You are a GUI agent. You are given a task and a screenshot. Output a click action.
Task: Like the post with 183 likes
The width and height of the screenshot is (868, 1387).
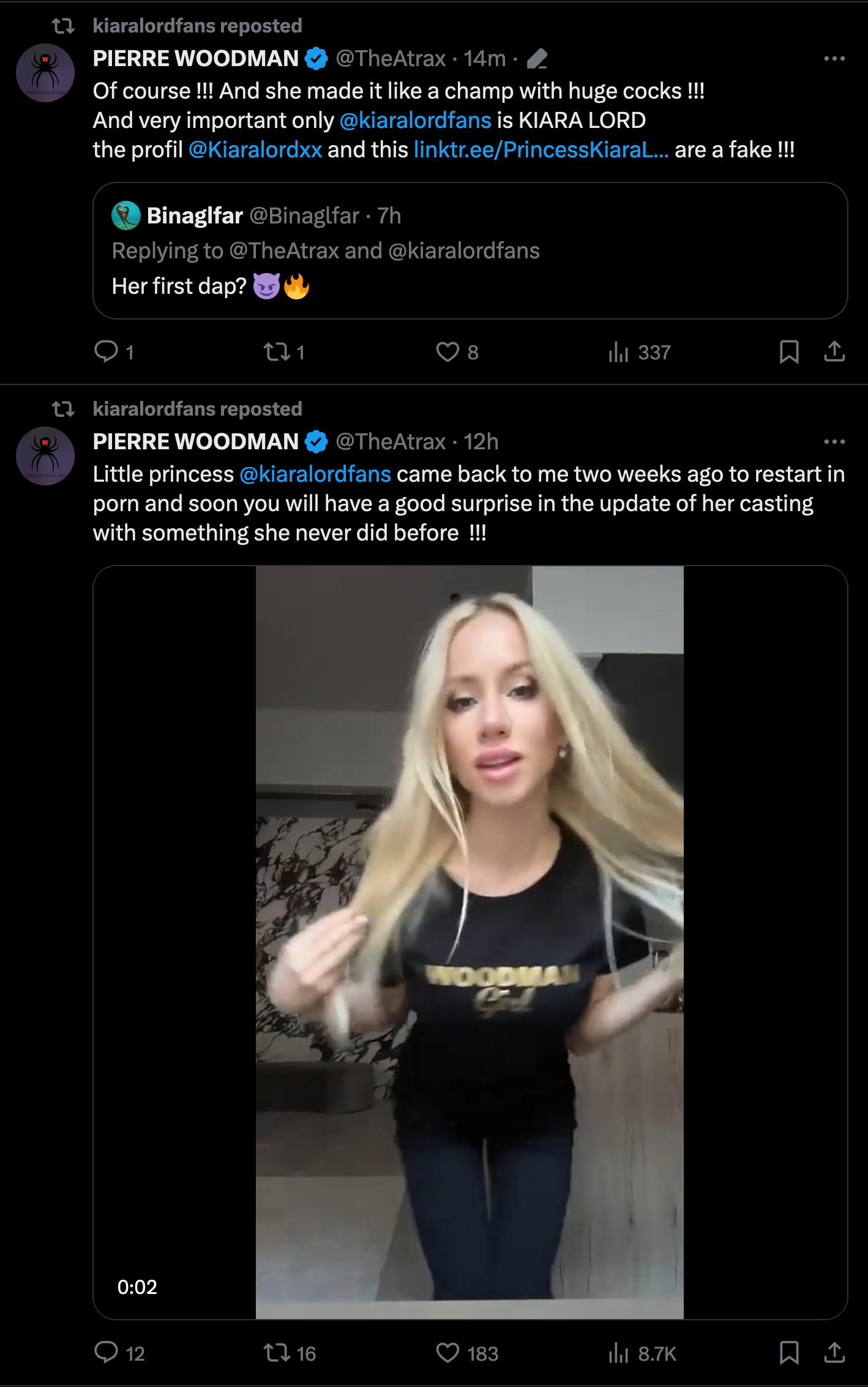[x=447, y=1352]
